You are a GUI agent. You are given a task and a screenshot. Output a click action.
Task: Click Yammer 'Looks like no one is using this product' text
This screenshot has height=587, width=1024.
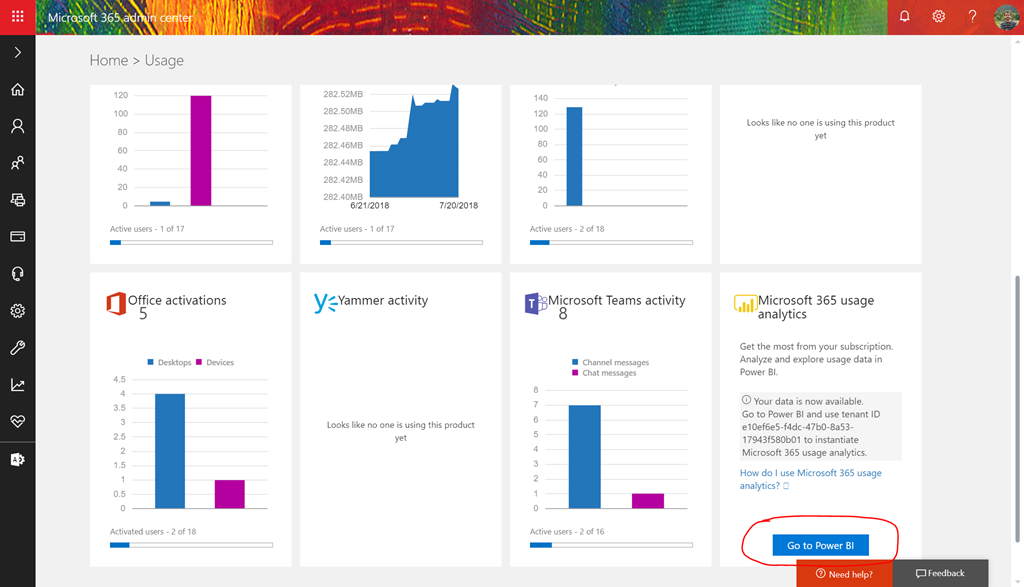(400, 431)
